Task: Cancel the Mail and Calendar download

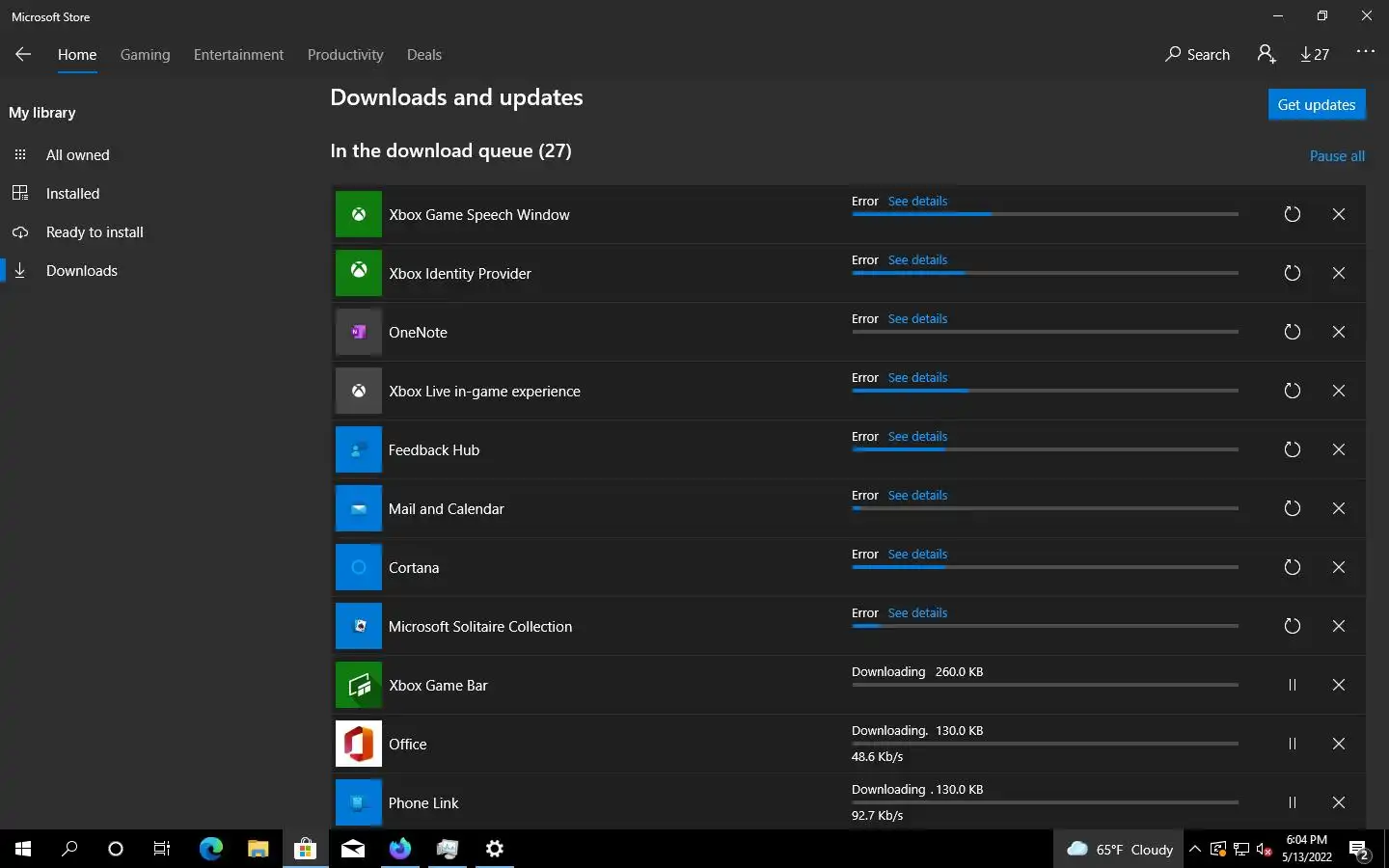Action: coord(1339,508)
